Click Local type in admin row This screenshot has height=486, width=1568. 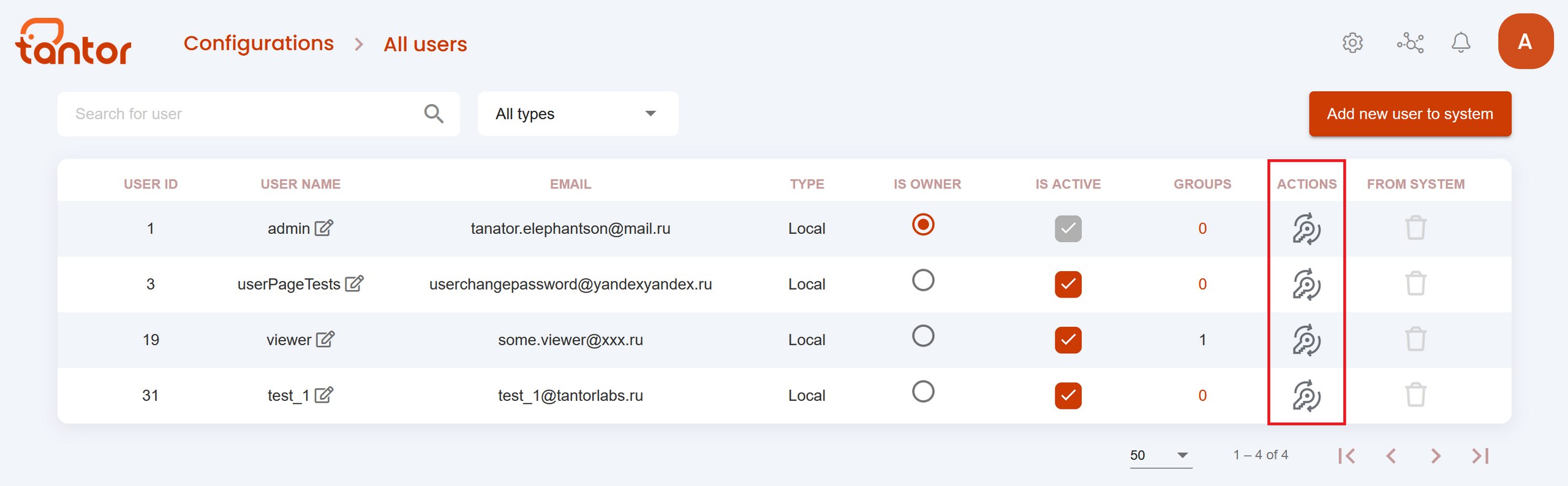[807, 228]
